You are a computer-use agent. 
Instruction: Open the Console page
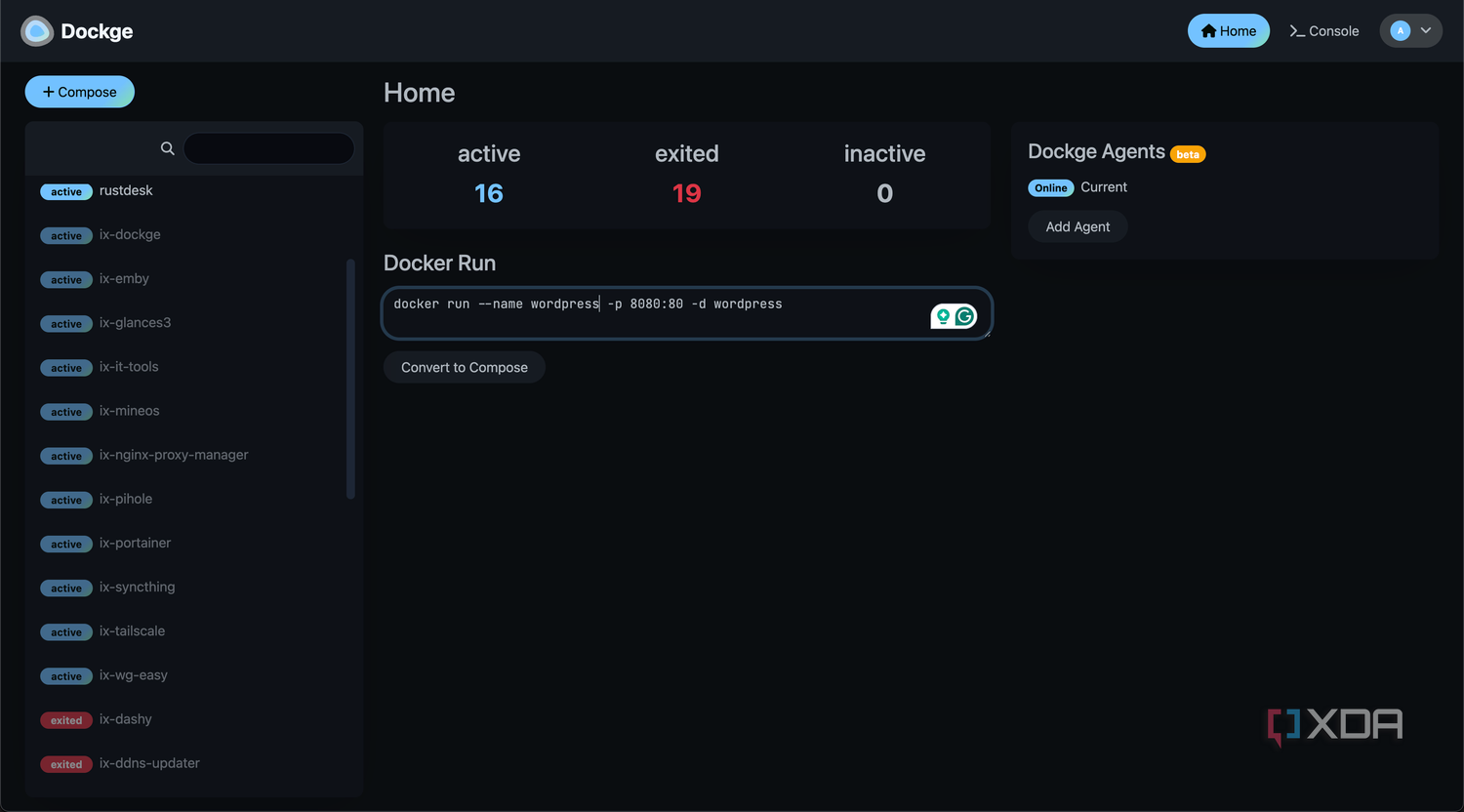pyautogui.click(x=1324, y=30)
